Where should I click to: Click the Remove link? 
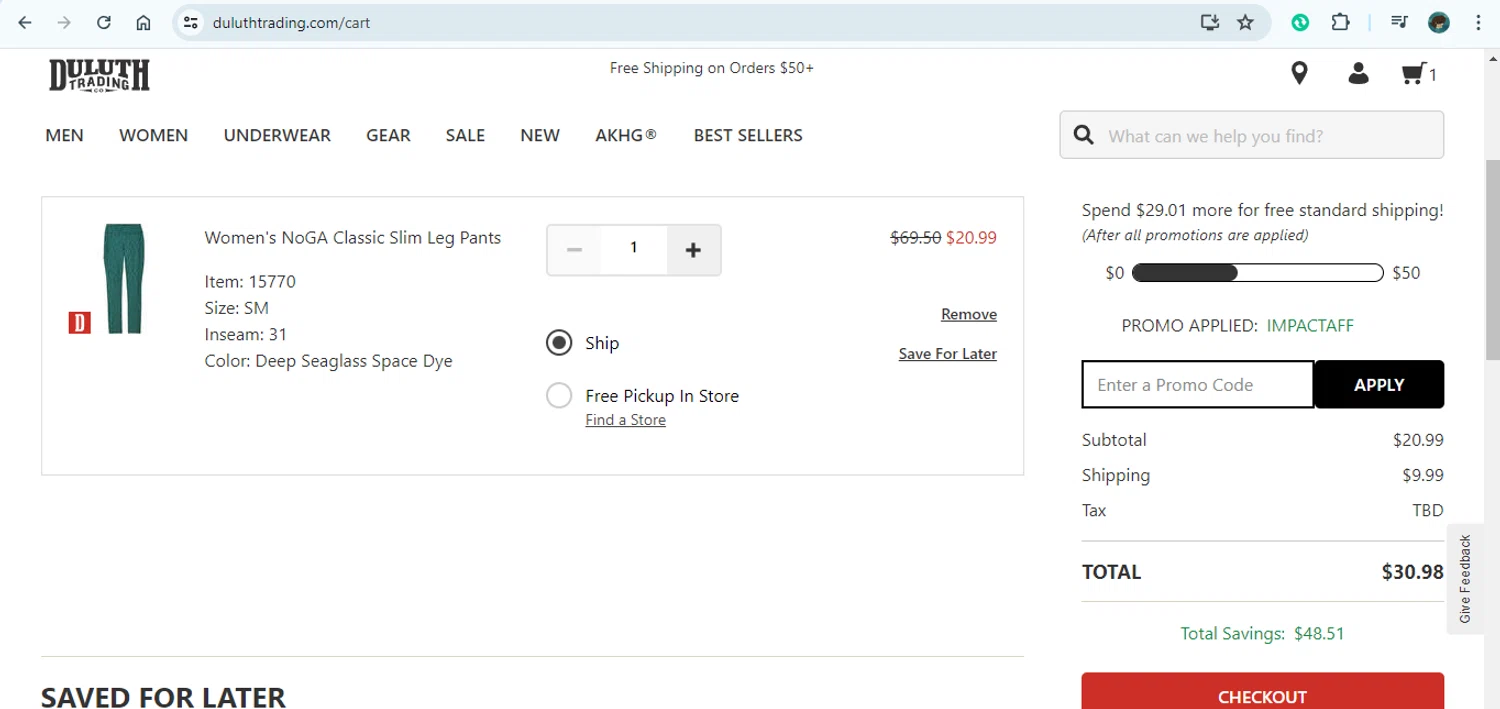pyautogui.click(x=969, y=314)
